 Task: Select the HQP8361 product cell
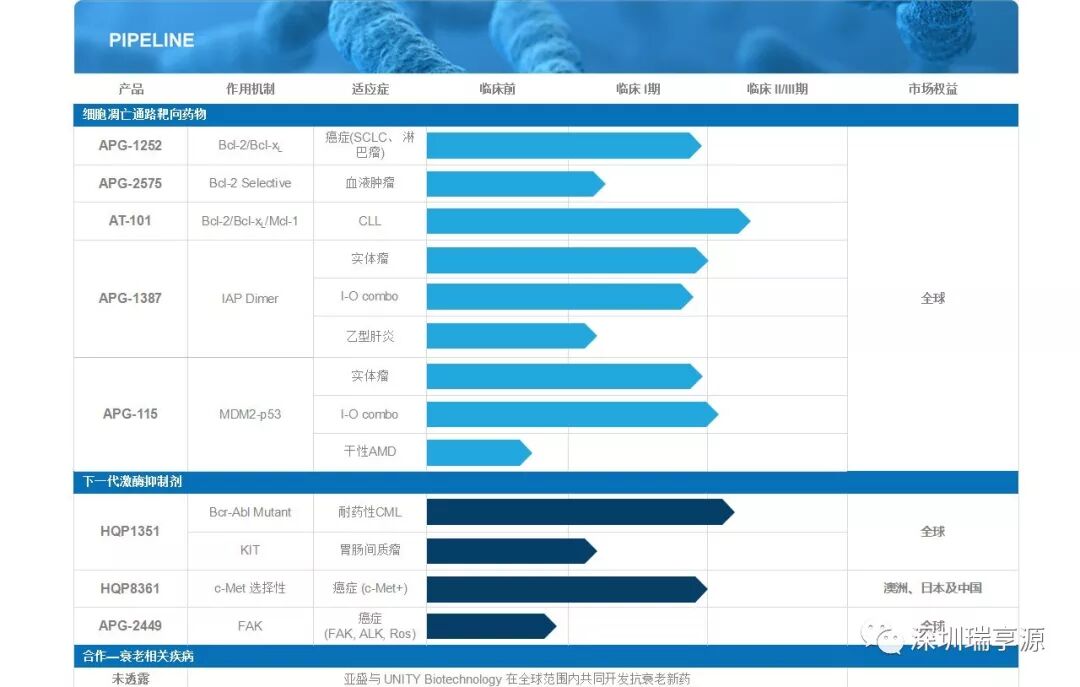(130, 588)
